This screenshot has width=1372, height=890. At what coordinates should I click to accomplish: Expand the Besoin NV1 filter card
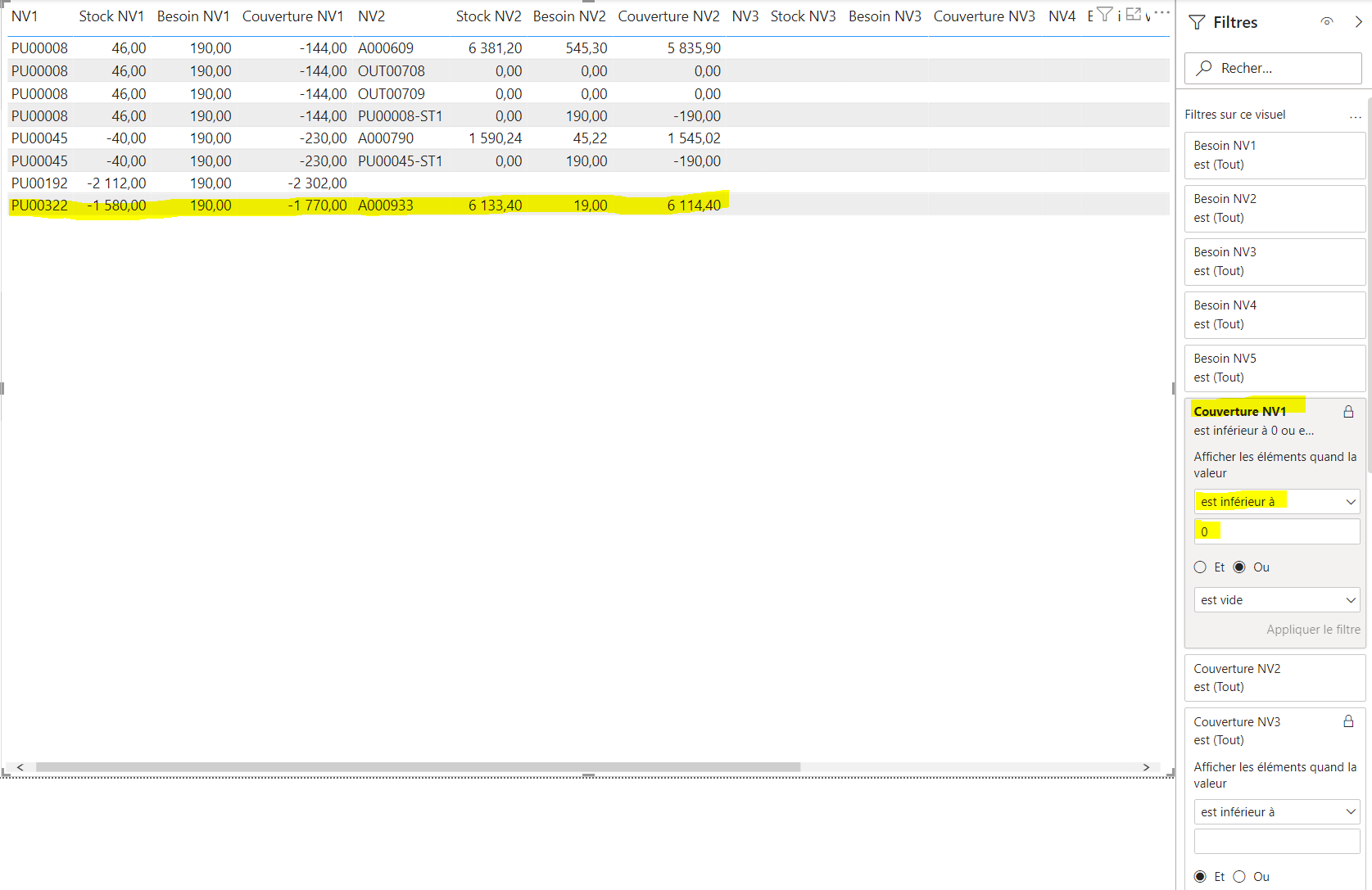(x=1275, y=155)
